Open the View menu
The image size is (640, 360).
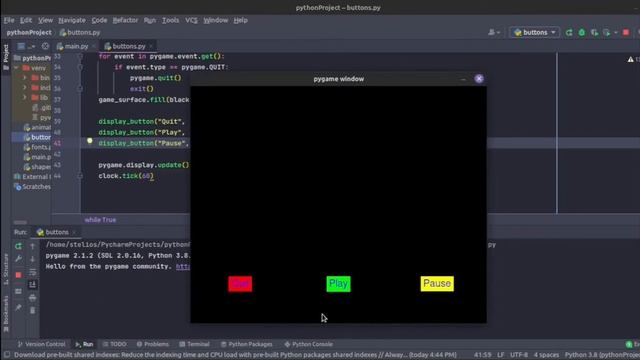tap(45, 20)
